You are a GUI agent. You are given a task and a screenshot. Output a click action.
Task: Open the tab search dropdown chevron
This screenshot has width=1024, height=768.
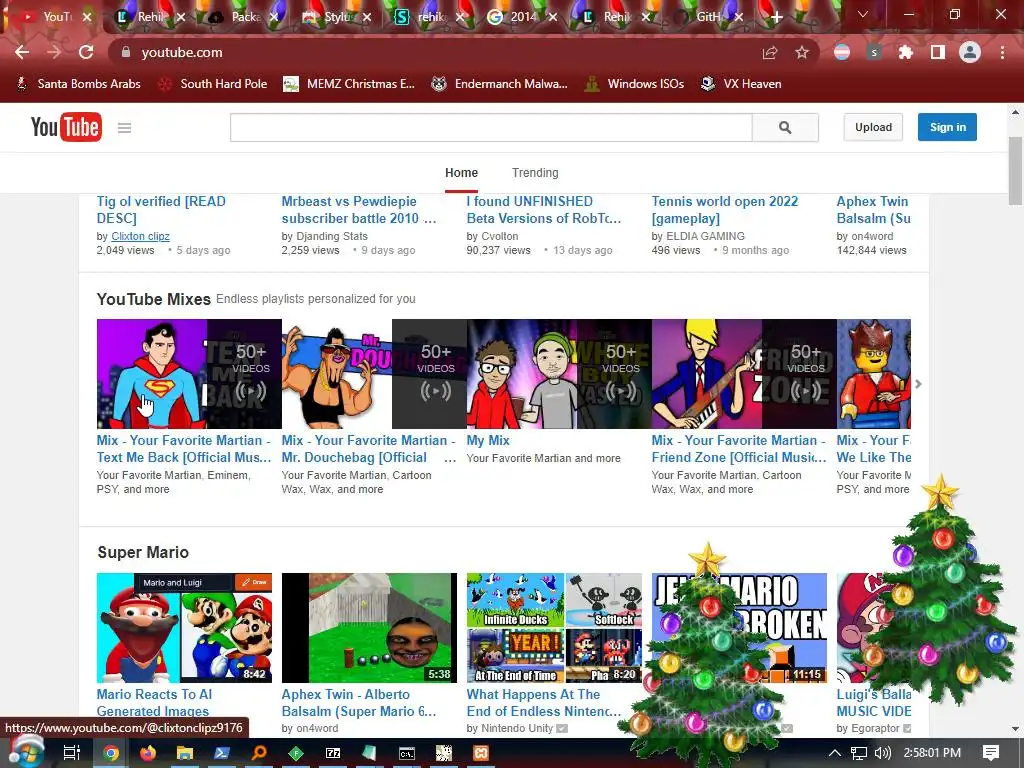click(863, 14)
